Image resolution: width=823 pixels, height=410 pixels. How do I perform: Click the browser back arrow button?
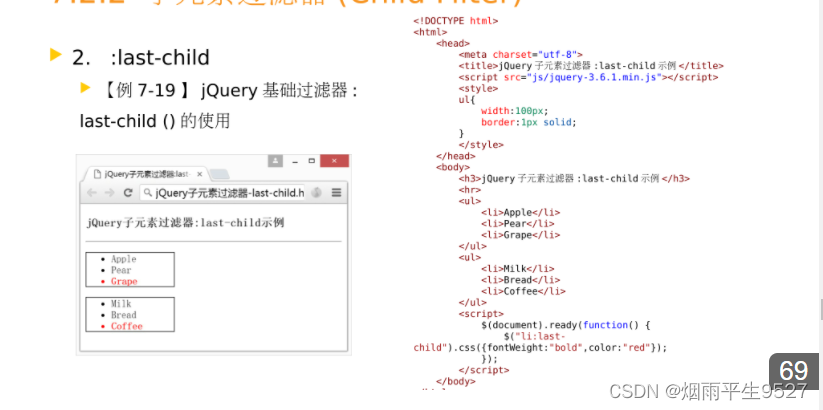tap(92, 193)
